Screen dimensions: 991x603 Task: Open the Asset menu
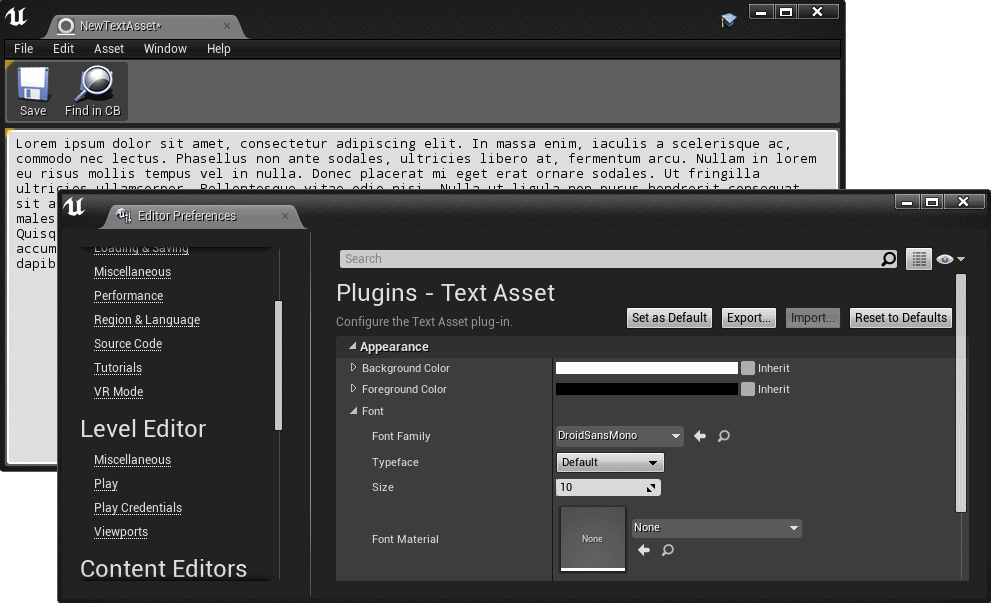[109, 49]
